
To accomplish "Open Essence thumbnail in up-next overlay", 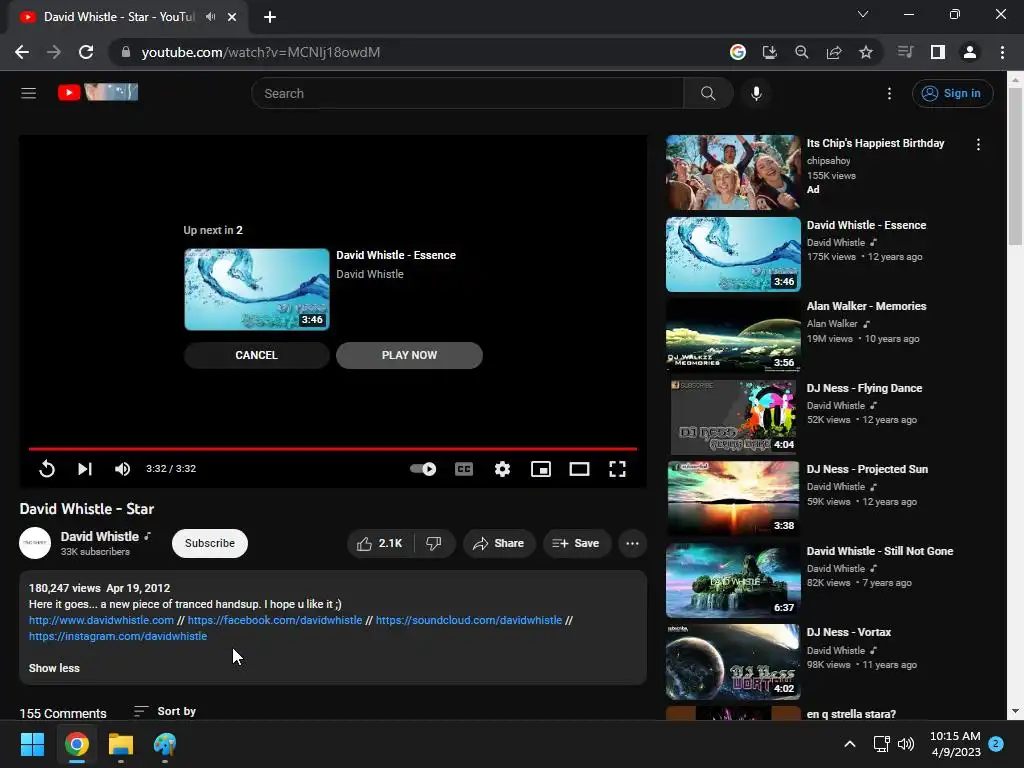I will 257,289.
